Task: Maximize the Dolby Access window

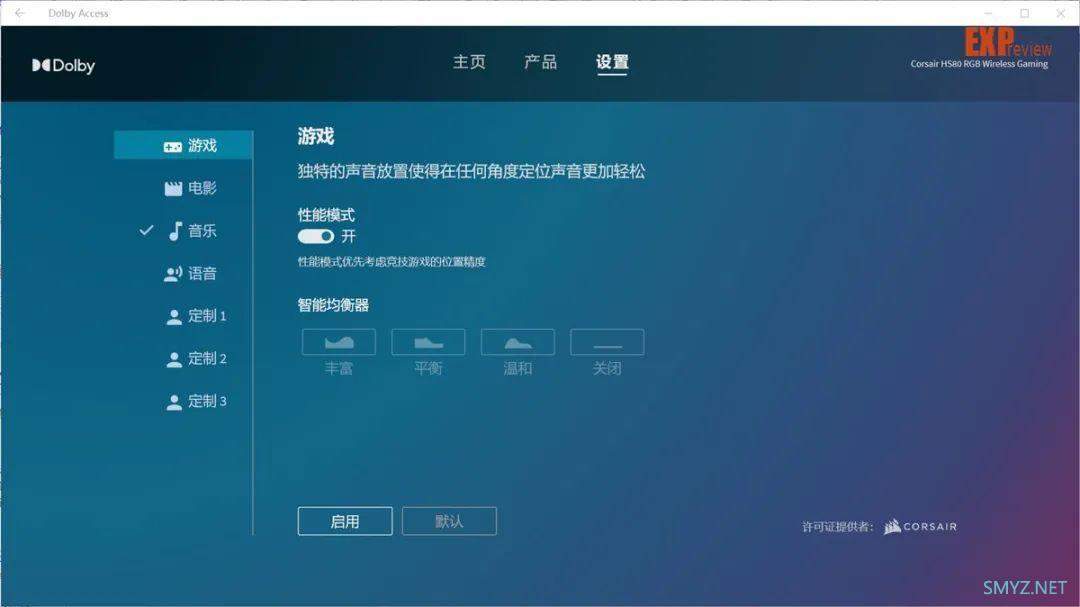Action: tap(1024, 13)
